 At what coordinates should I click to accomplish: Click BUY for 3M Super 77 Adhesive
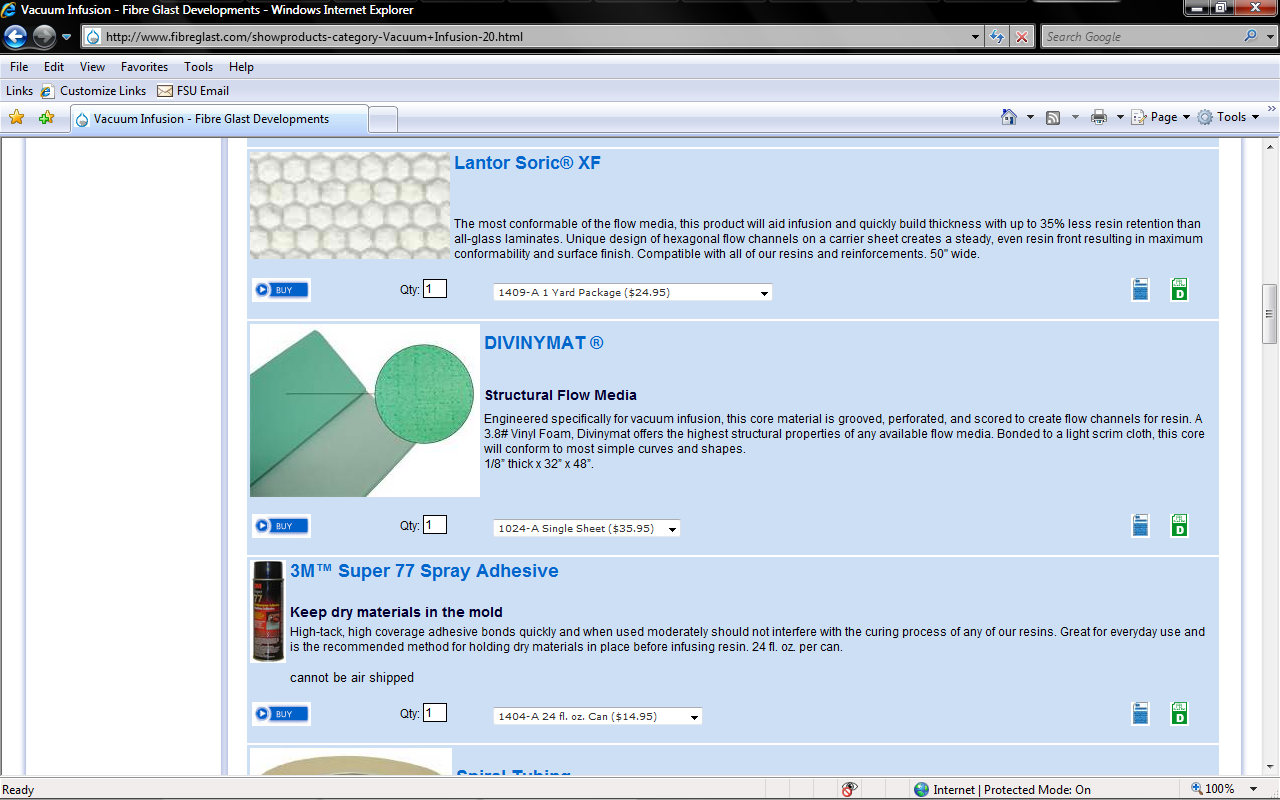[x=281, y=714]
